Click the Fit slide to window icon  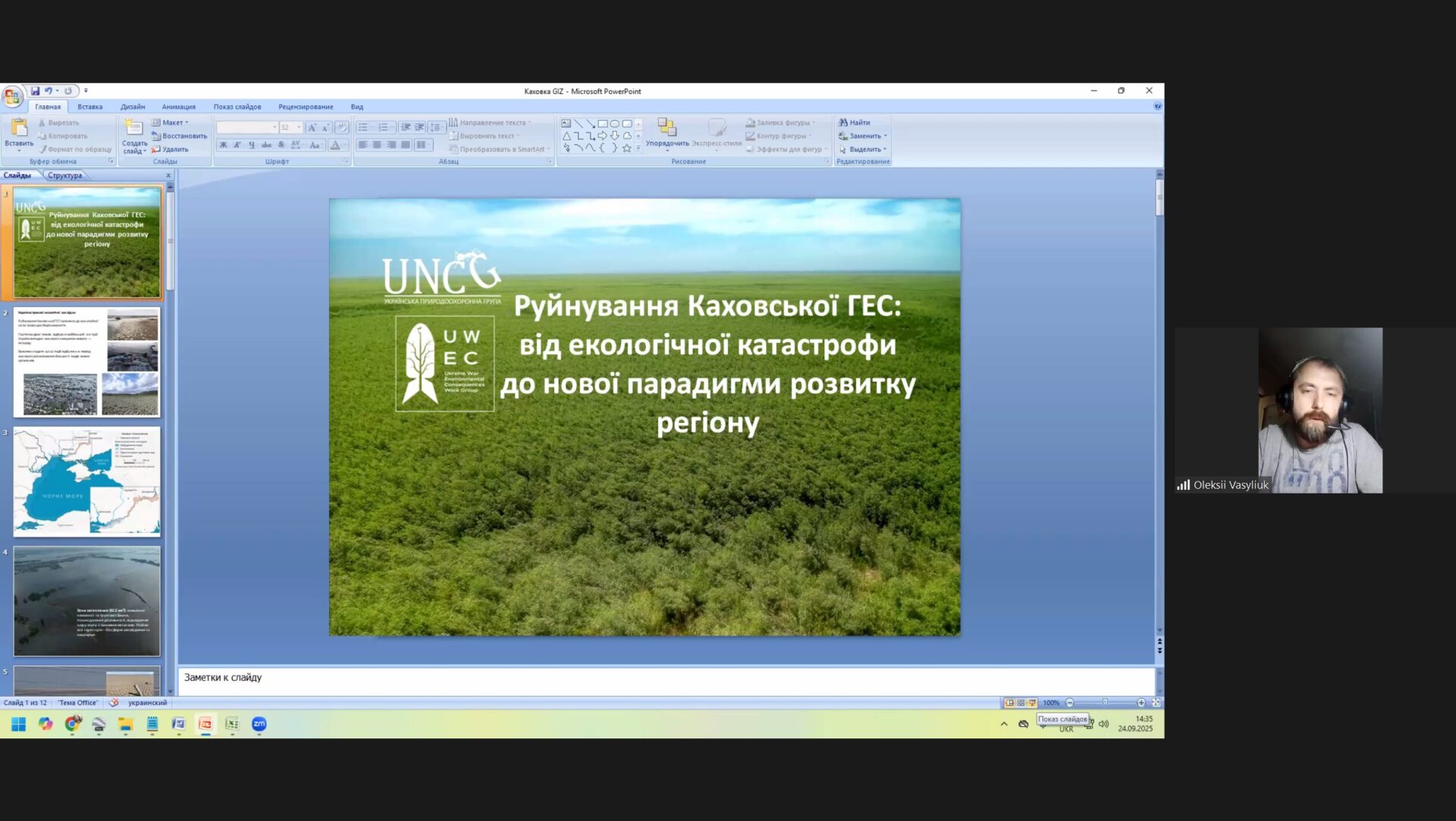tap(1156, 703)
